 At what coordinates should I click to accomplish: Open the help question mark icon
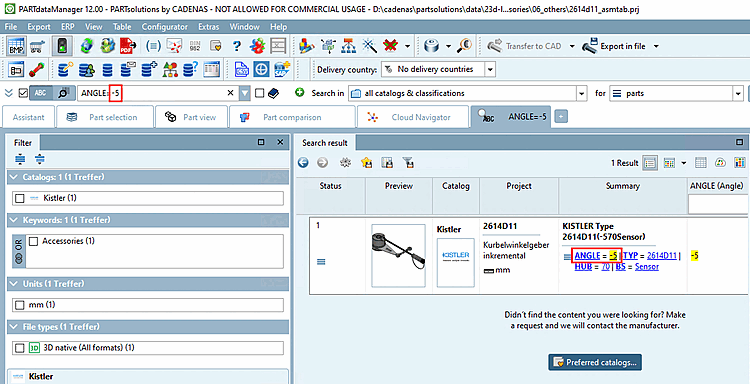click(x=237, y=46)
